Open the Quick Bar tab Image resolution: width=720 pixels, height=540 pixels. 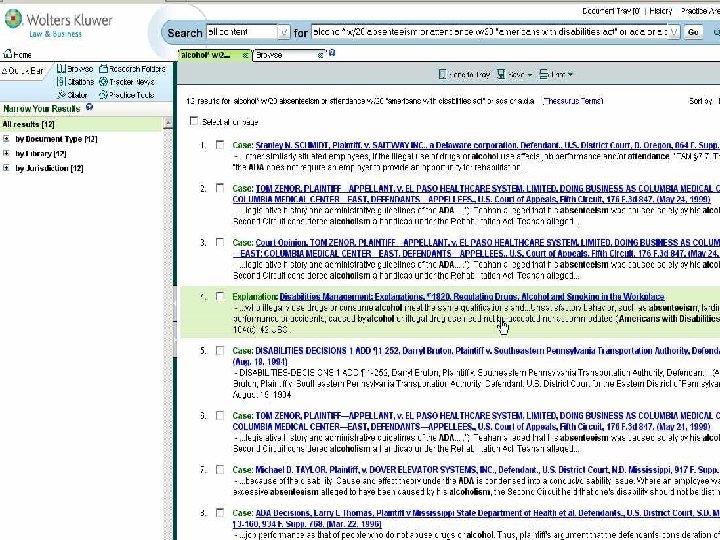tap(23, 71)
